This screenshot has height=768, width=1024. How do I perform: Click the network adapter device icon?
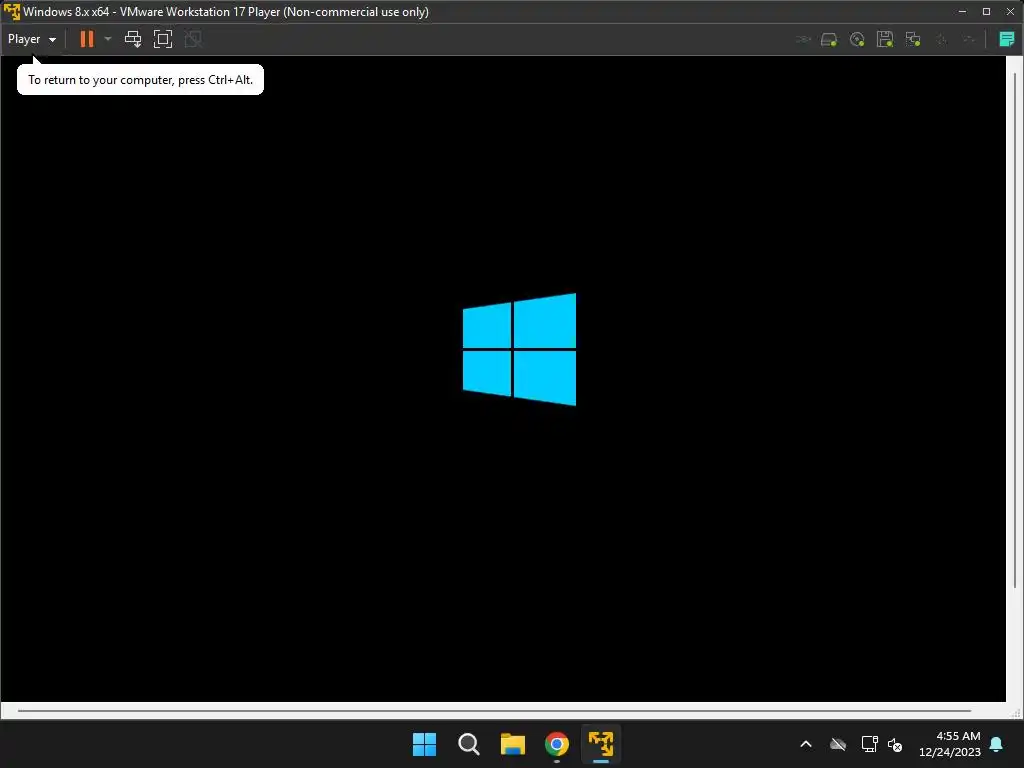click(x=913, y=40)
